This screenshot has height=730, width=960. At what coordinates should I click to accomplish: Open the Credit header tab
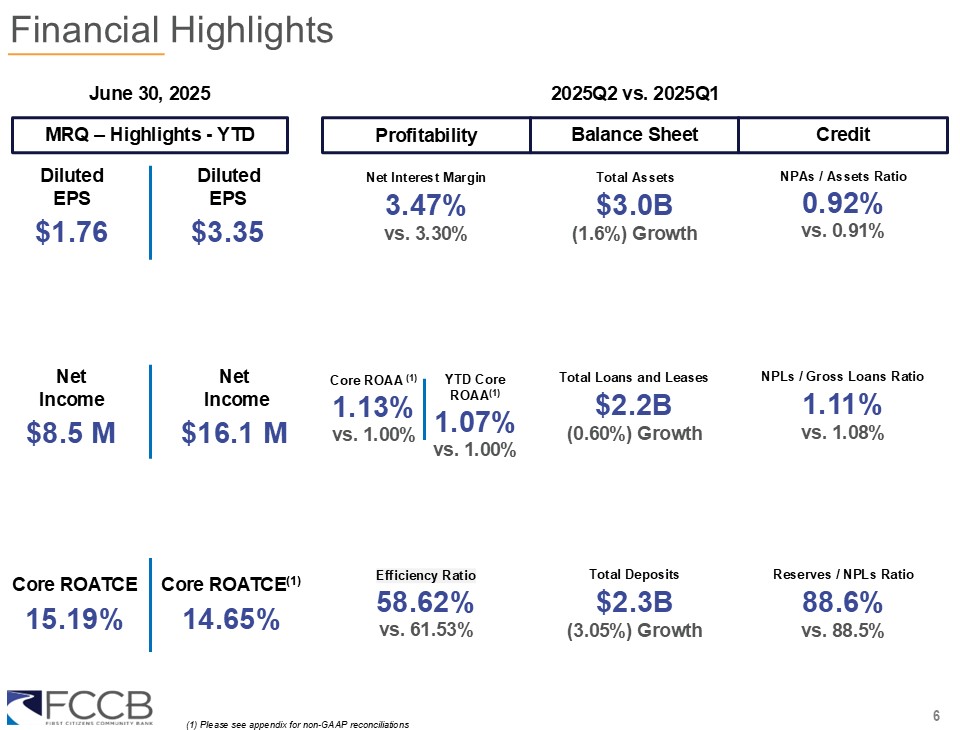842,135
